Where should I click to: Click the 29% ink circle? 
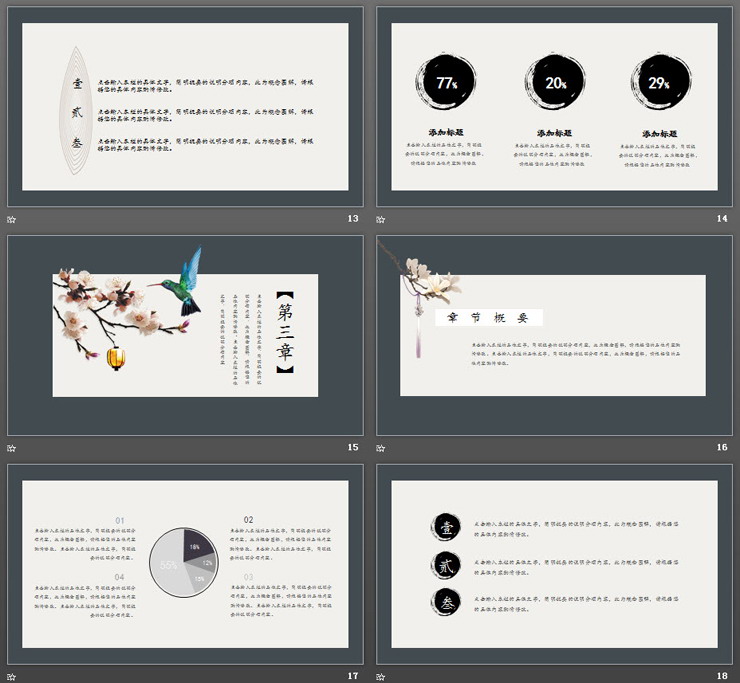point(660,83)
